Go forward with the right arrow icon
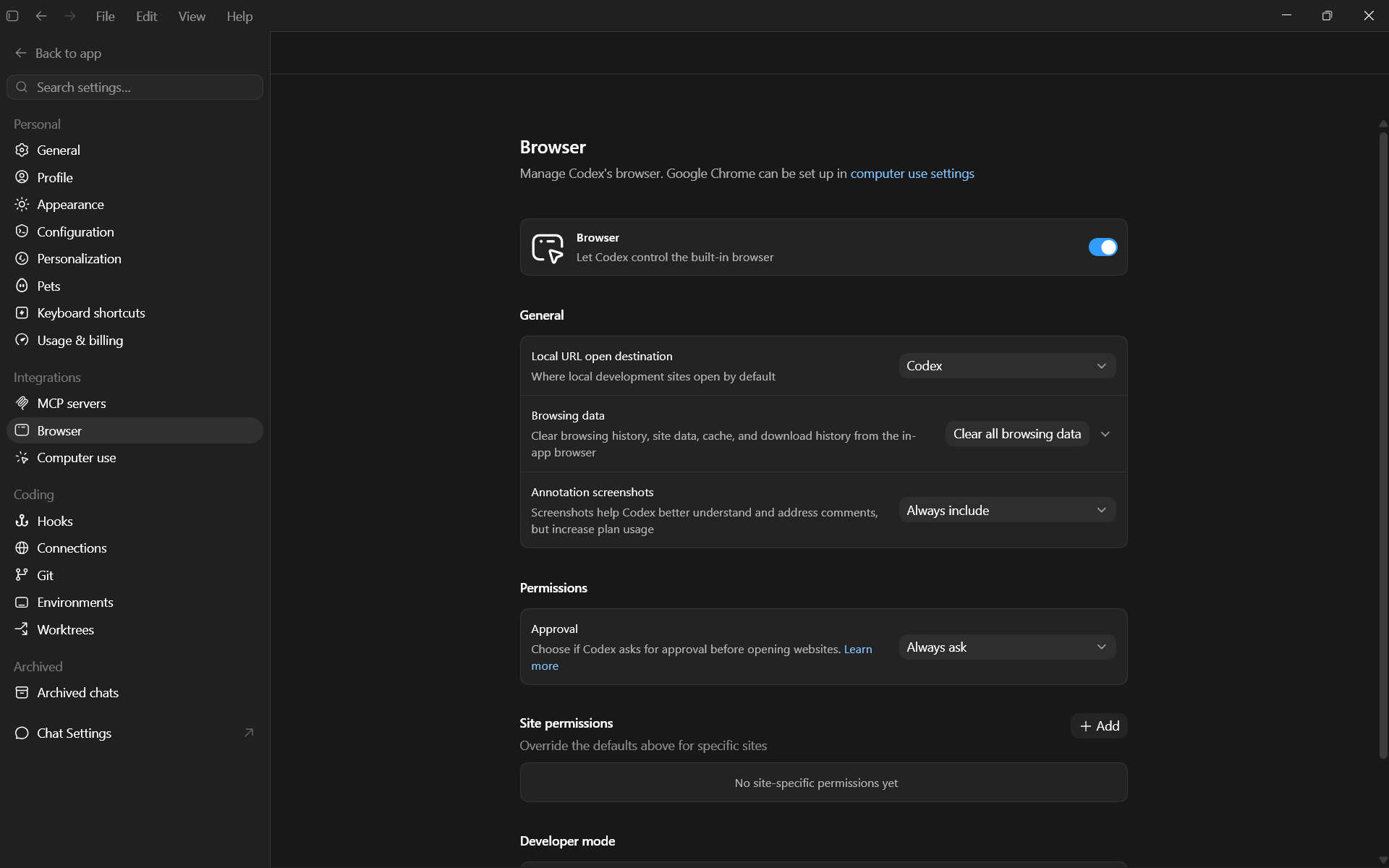 click(70, 16)
